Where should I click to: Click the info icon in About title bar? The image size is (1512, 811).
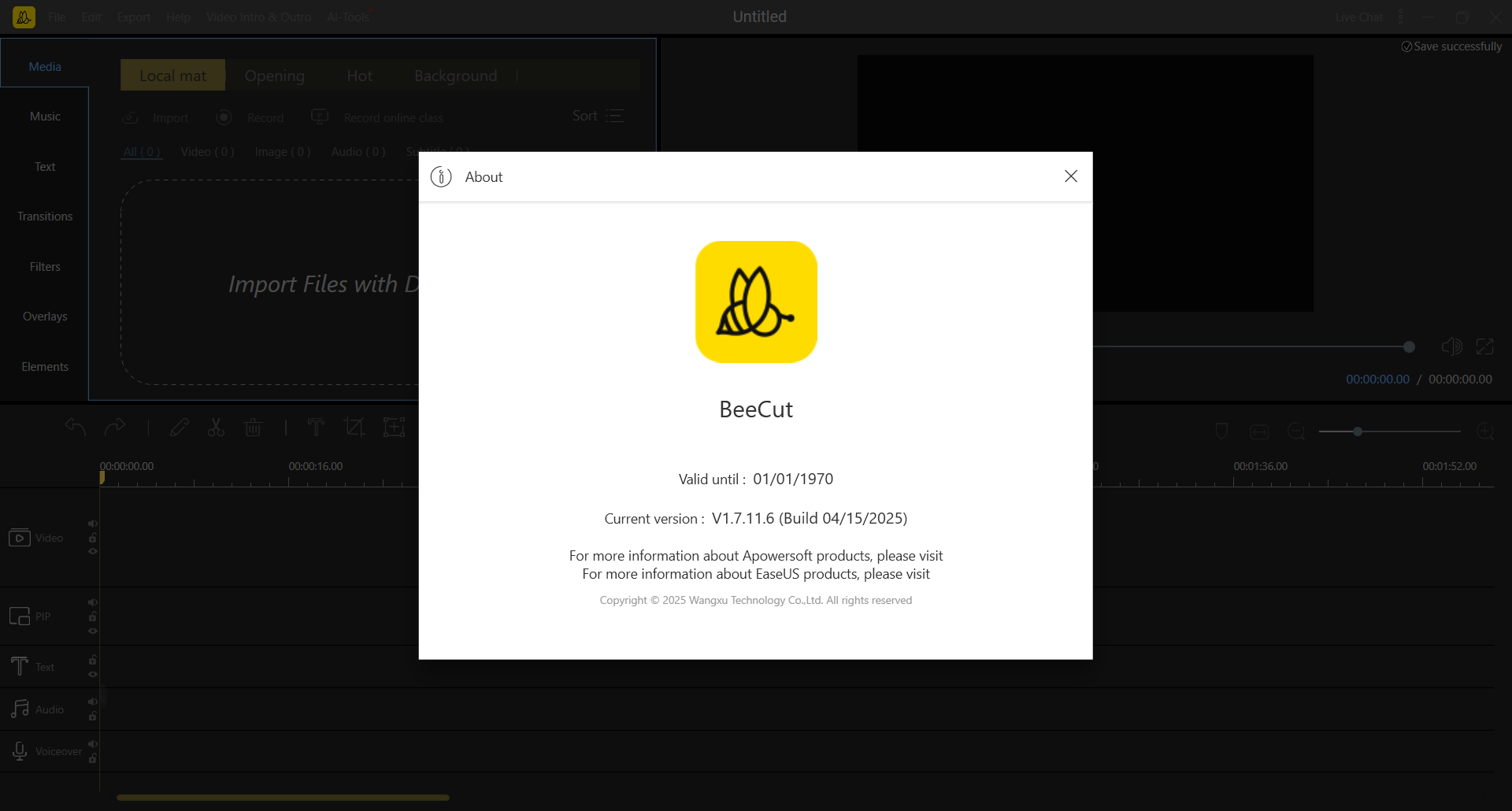pyautogui.click(x=441, y=177)
